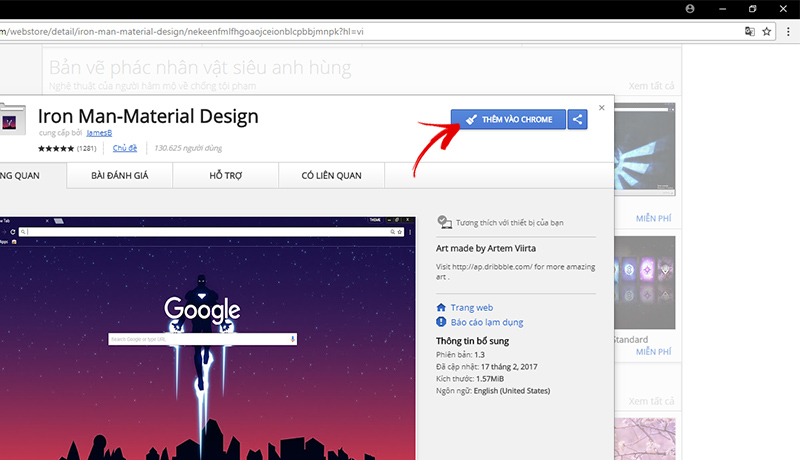Bookmark this page with the star icon
The width and height of the screenshot is (800, 460).
tap(766, 32)
